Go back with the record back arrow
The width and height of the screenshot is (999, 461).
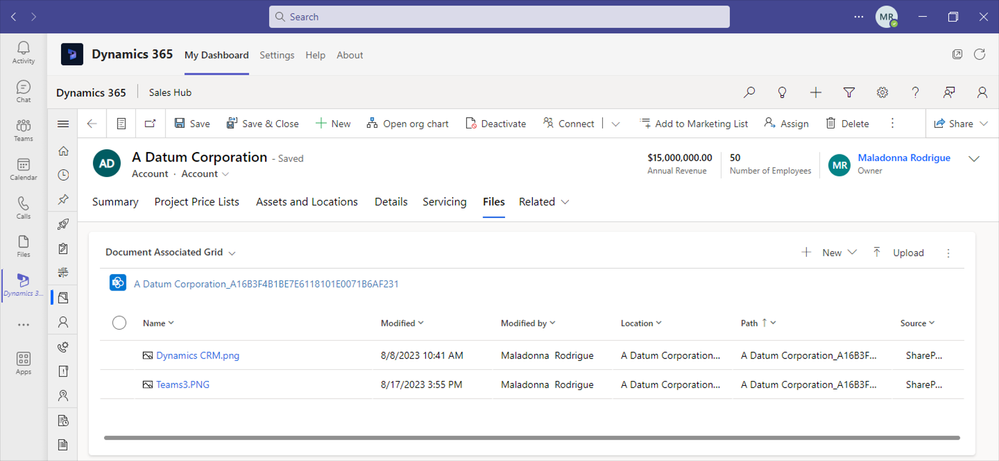pyautogui.click(x=92, y=124)
